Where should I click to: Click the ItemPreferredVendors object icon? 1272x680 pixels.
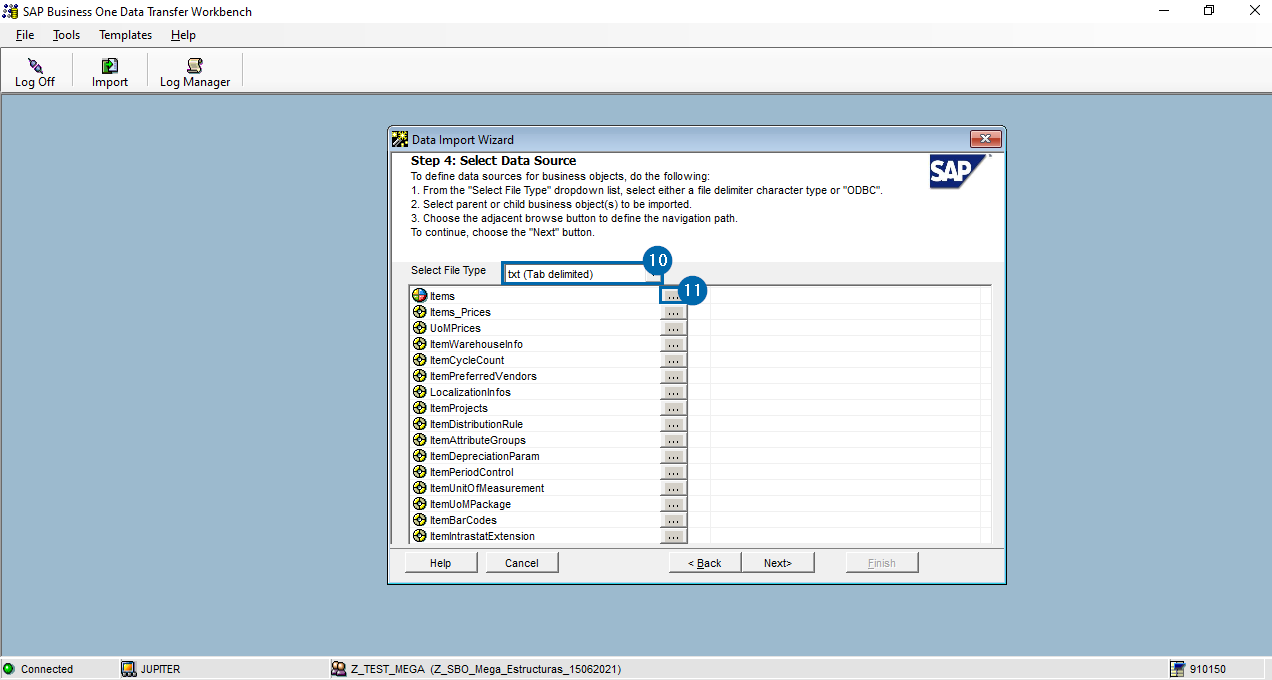pos(420,376)
